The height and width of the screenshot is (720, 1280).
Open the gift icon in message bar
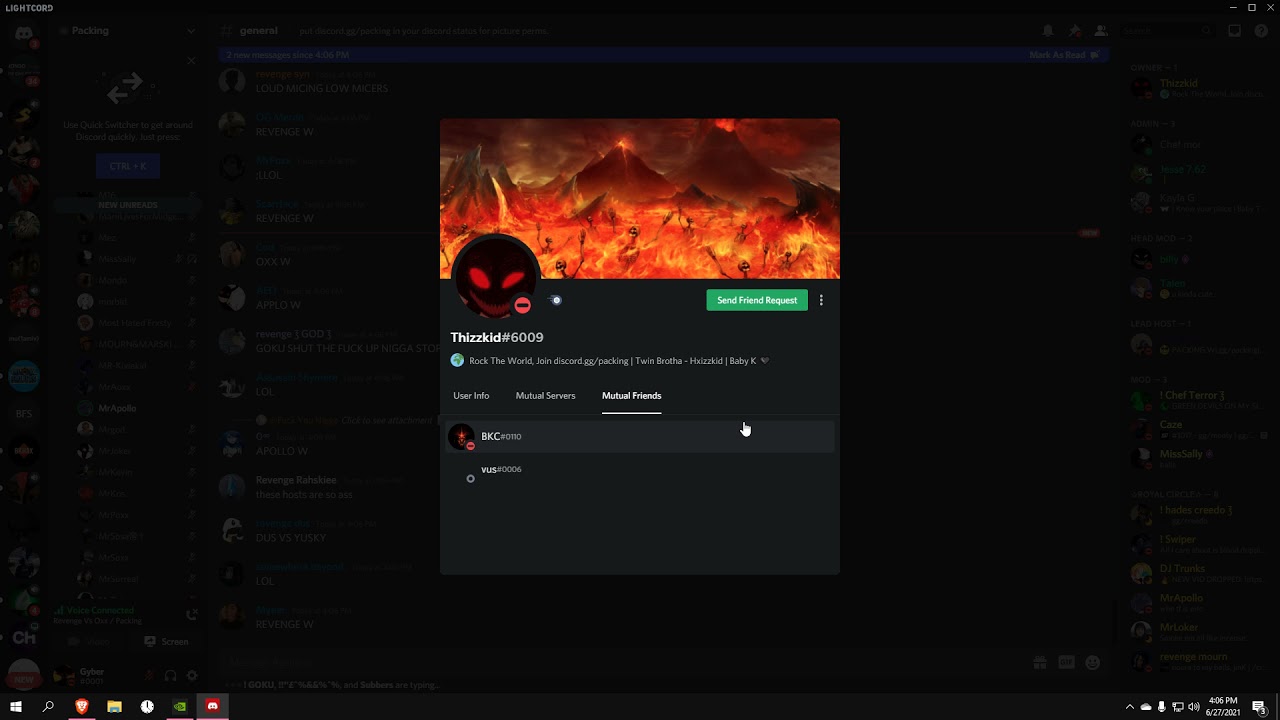coord(1040,662)
